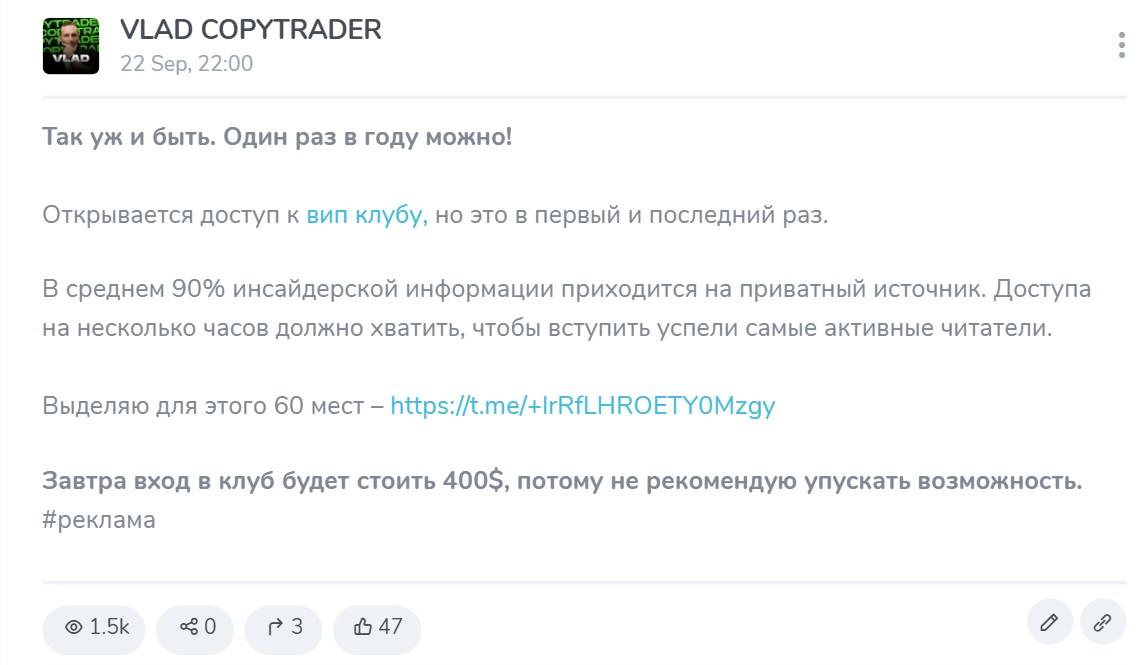This screenshot has width=1146, height=665.
Task: Click the #реклама hashtag
Action: pyautogui.click(x=99, y=520)
